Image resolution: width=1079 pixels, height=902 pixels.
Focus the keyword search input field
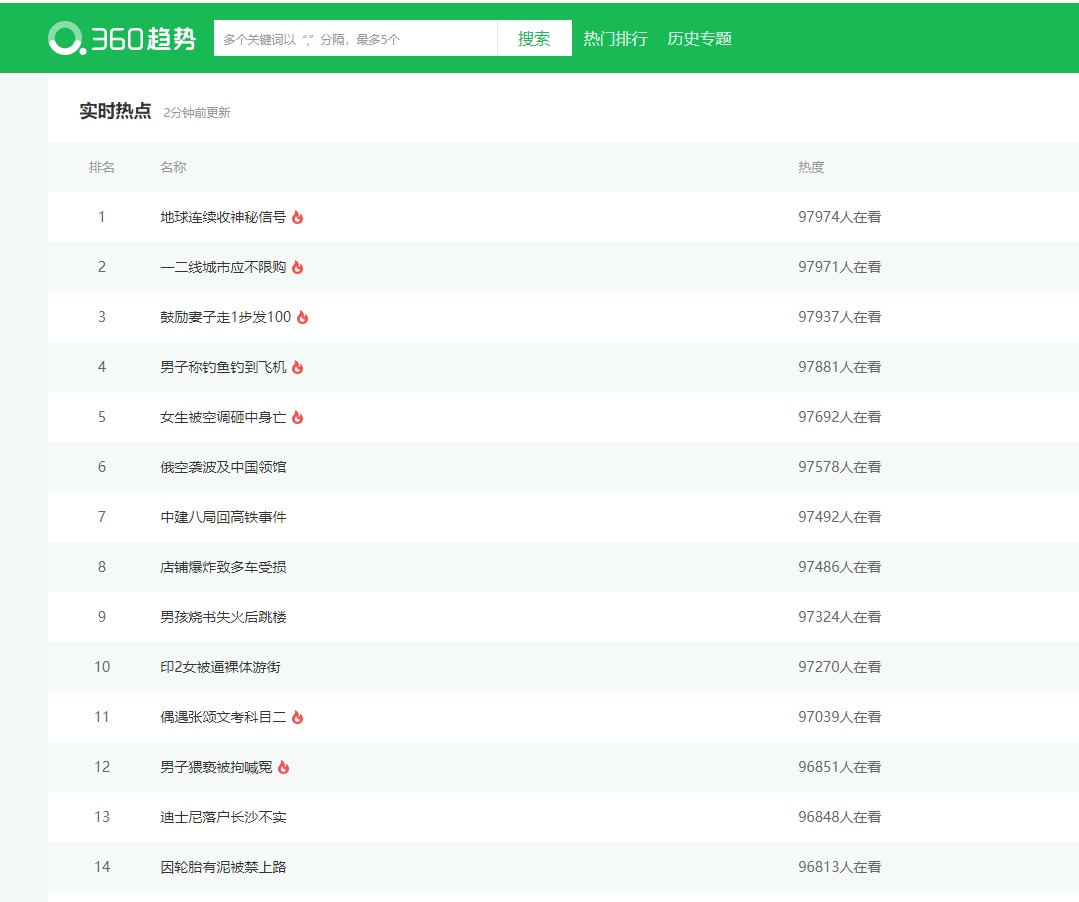355,39
